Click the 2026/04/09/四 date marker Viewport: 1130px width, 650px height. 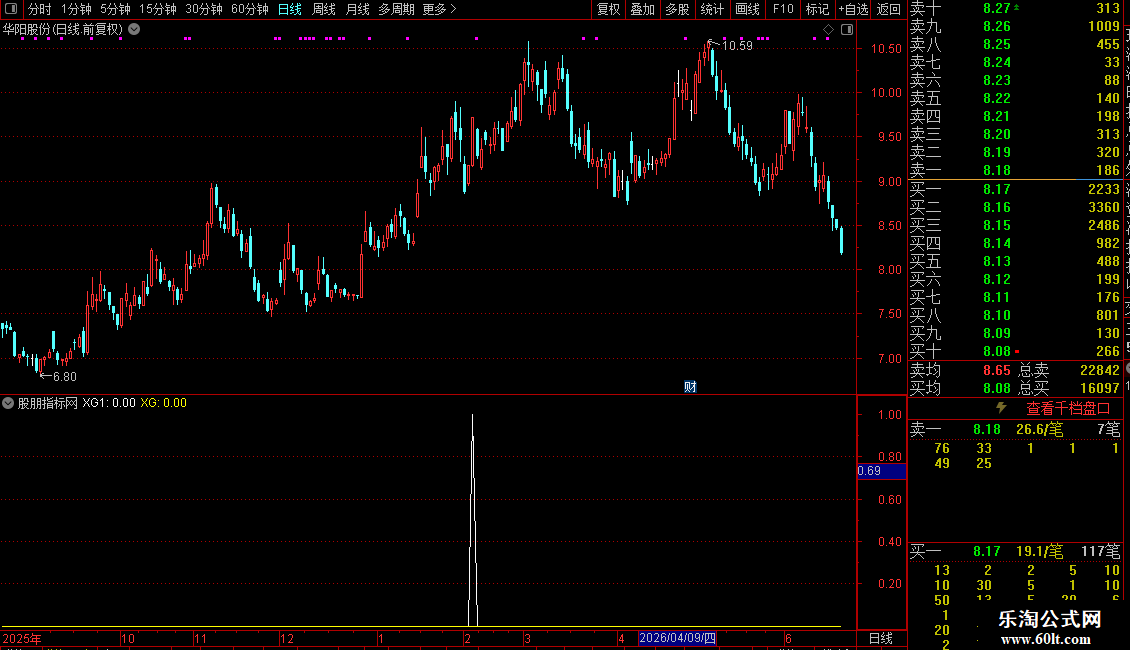coord(677,638)
